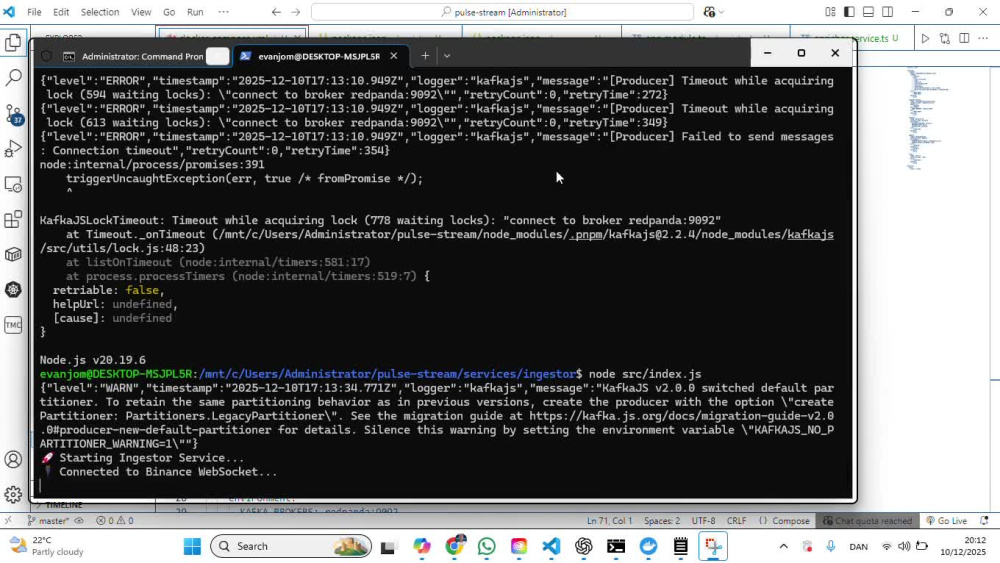
Task: Open editor More Actions ellipsis
Action: [983, 38]
